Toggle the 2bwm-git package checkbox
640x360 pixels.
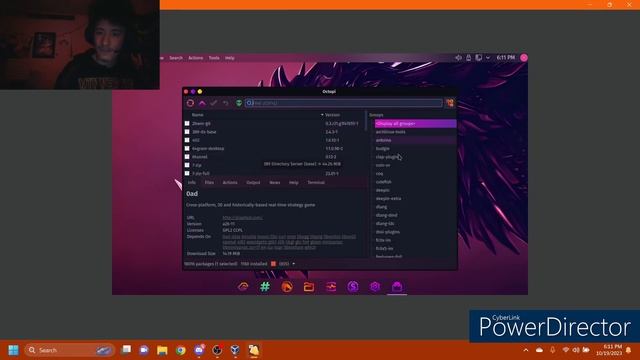point(187,123)
